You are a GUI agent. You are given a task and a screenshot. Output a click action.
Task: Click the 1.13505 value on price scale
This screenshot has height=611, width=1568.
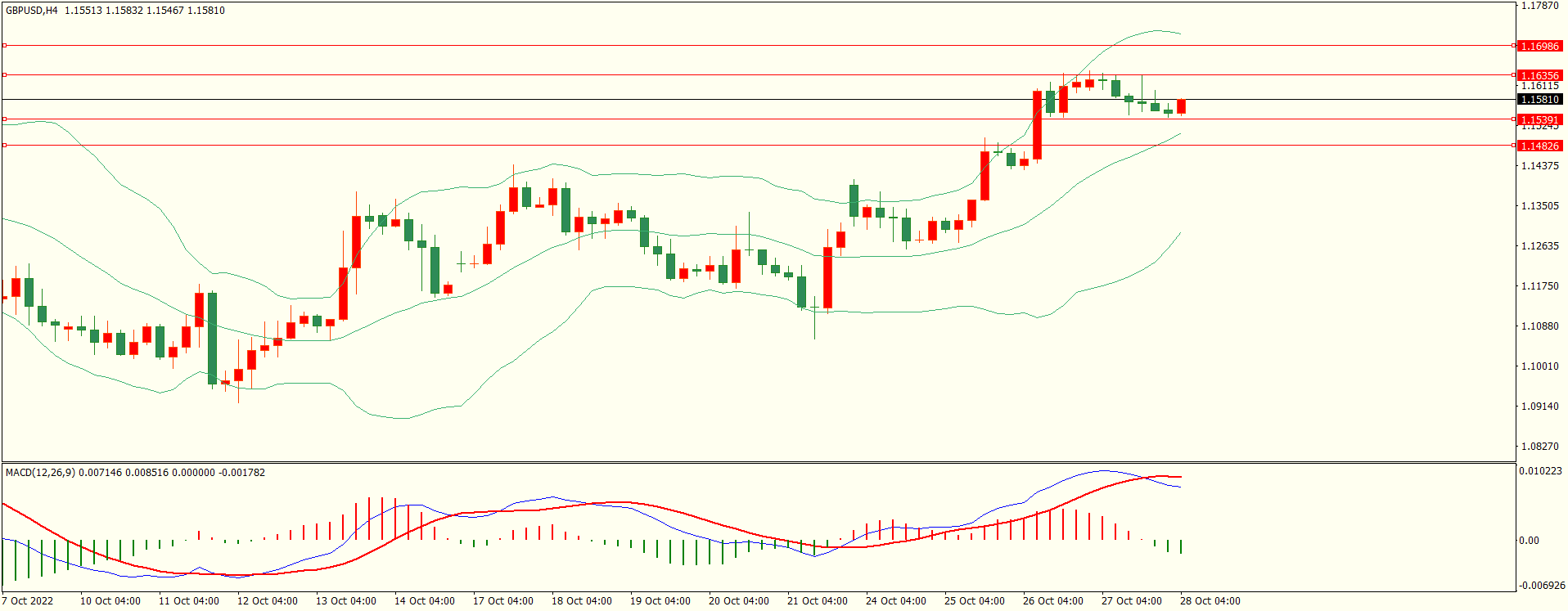1539,206
